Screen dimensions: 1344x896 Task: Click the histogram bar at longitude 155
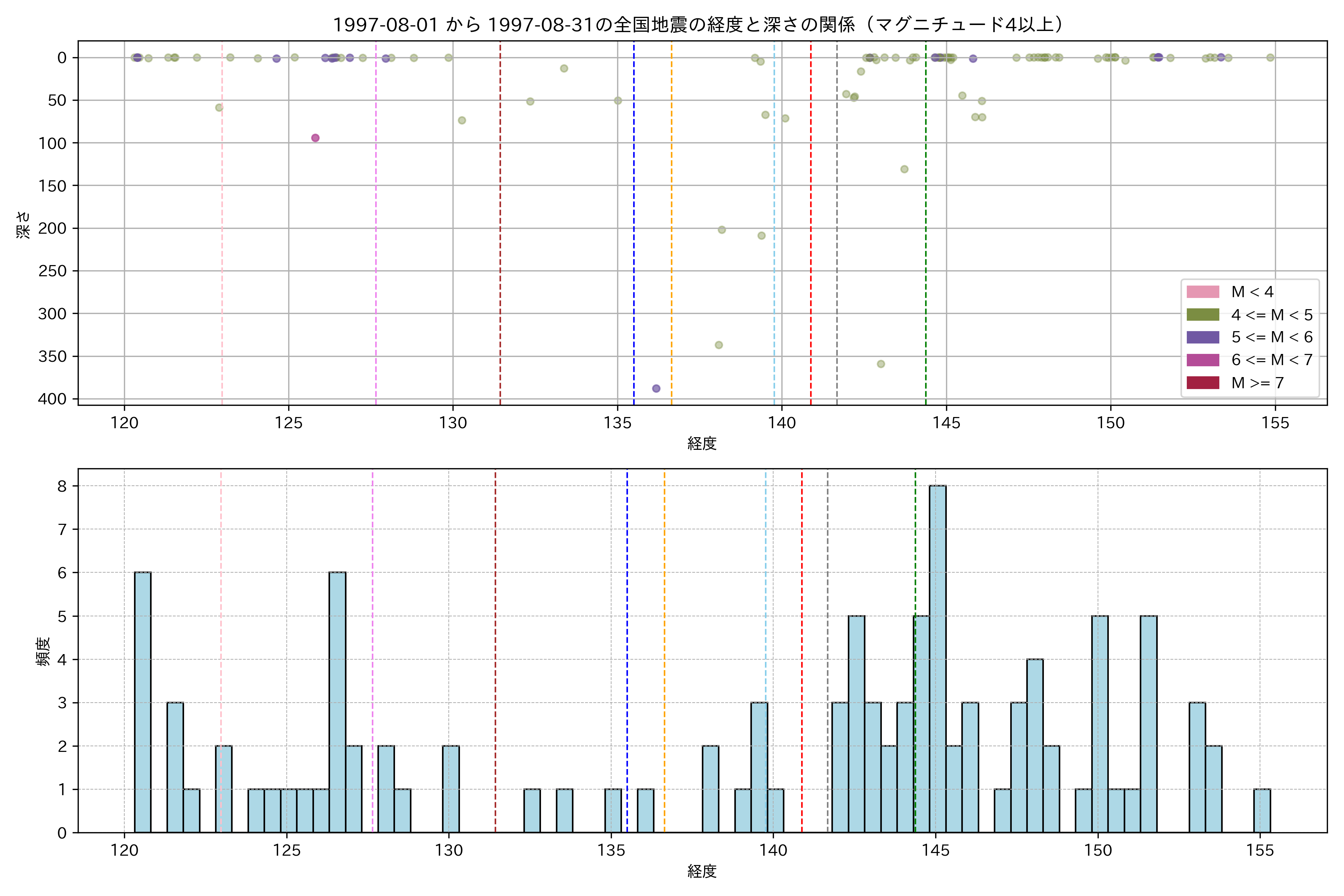point(1262,810)
